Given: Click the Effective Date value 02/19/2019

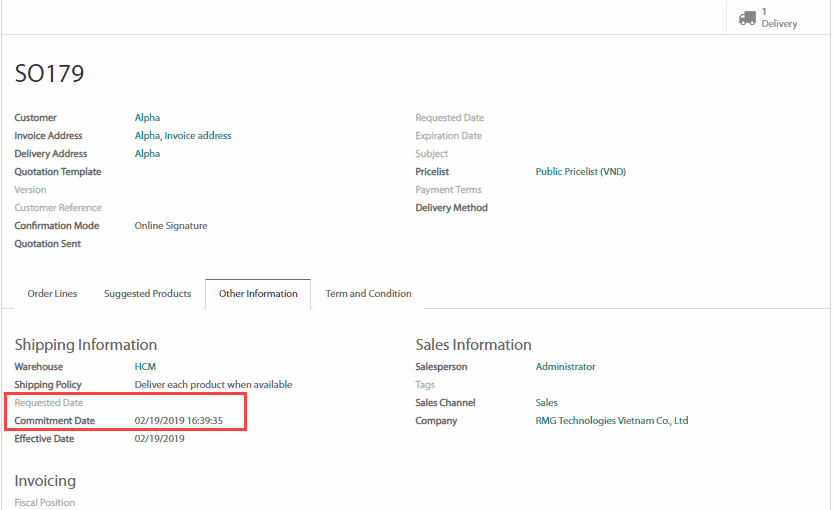Looking at the screenshot, I should 159,439.
